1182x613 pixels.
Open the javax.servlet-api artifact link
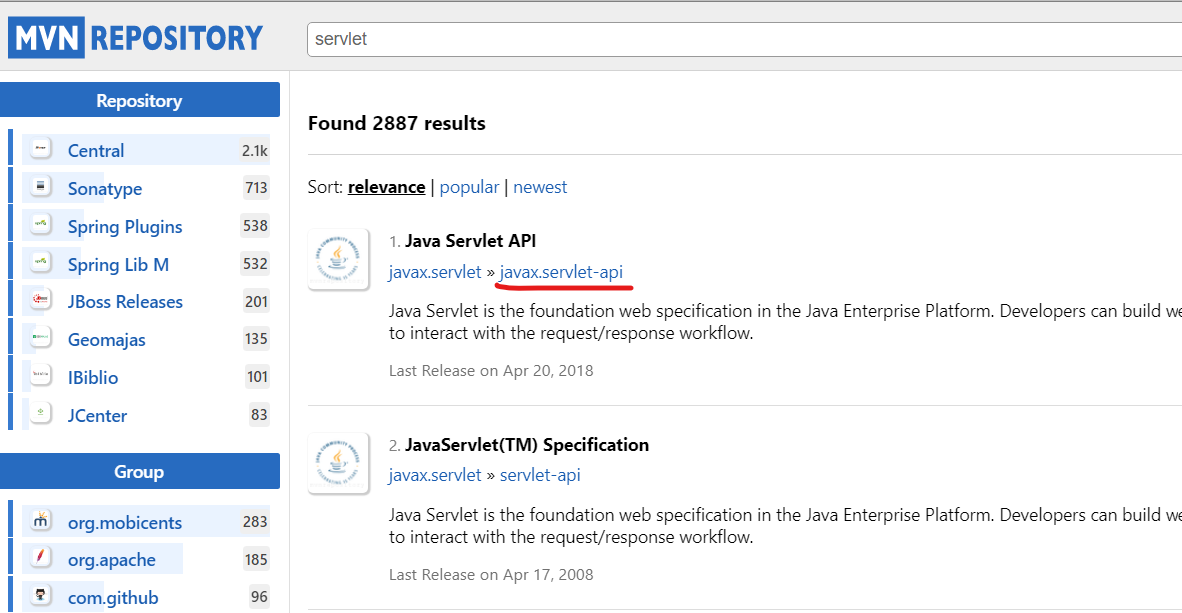point(561,272)
